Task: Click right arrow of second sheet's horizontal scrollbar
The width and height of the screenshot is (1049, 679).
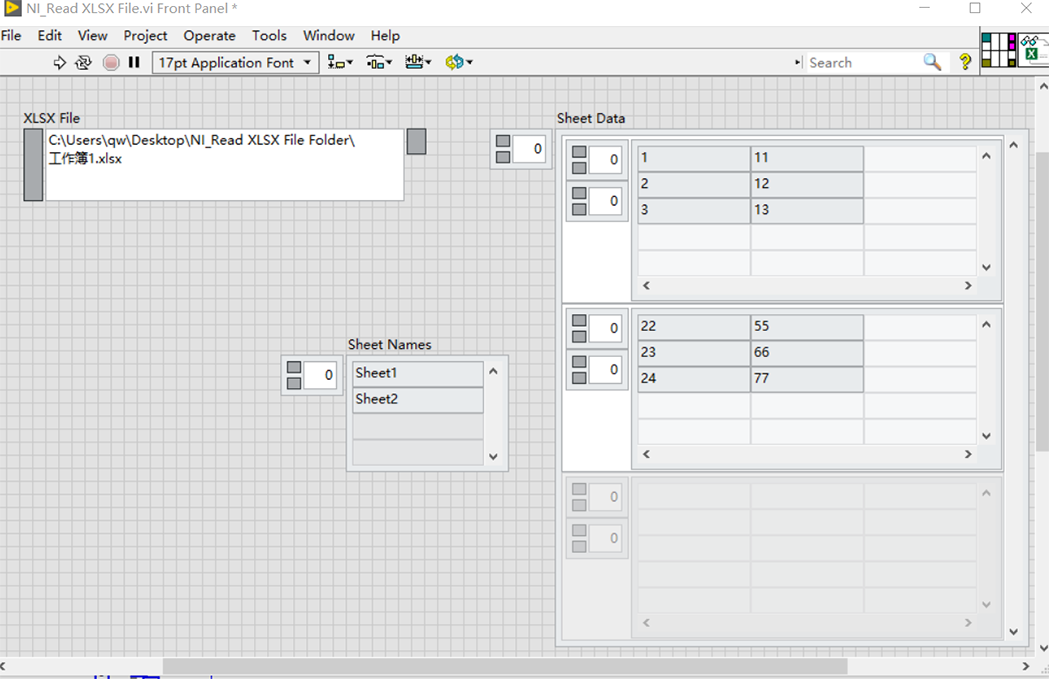Action: tap(967, 454)
